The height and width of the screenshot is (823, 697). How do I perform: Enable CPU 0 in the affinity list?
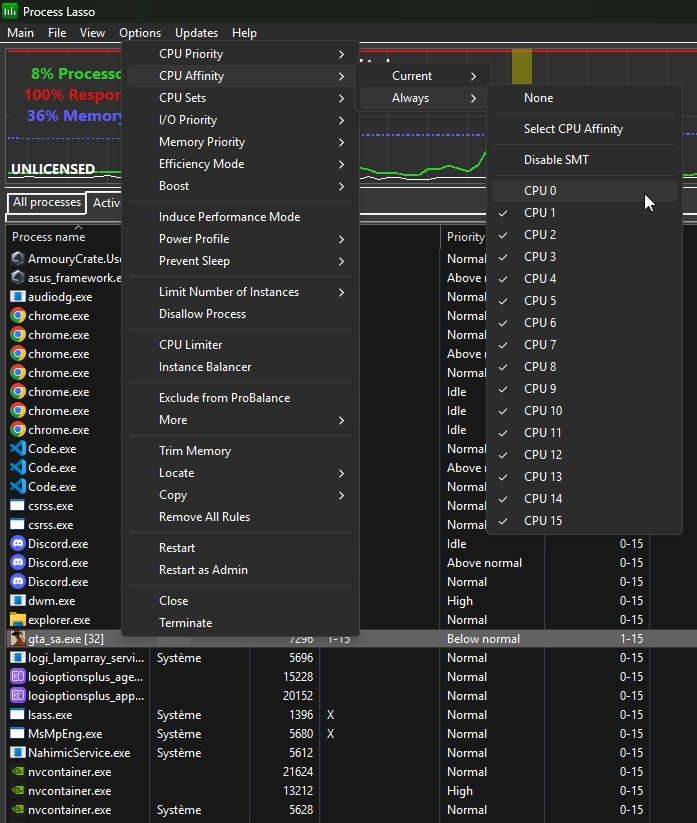coord(584,191)
